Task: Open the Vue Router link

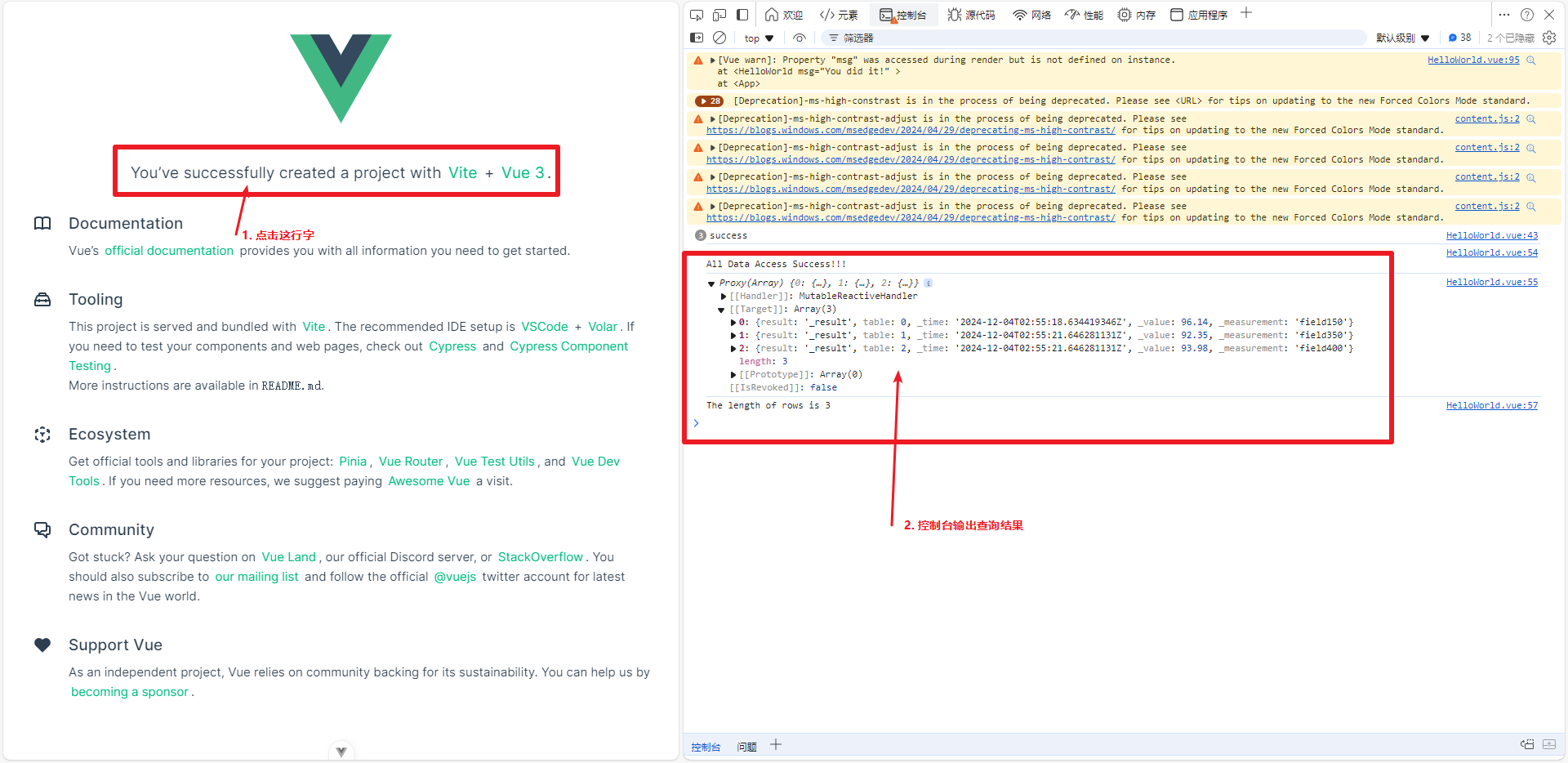Action: 411,462
